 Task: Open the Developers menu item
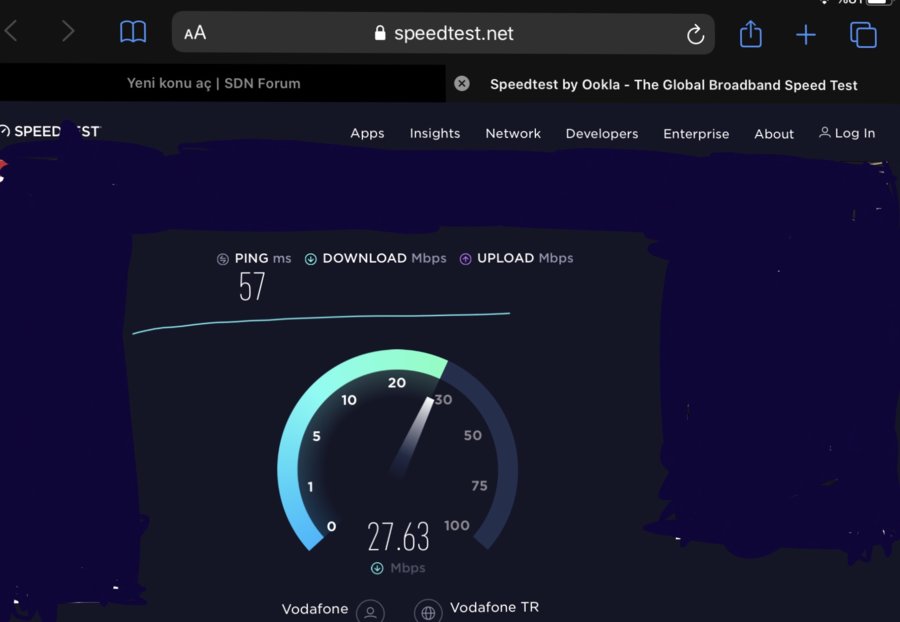(x=602, y=134)
